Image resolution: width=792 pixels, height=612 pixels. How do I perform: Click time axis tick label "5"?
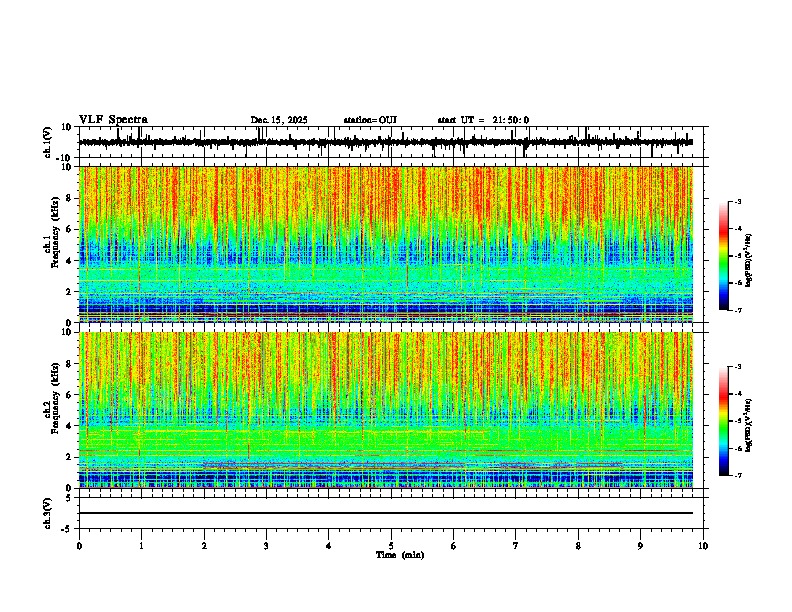pos(391,546)
